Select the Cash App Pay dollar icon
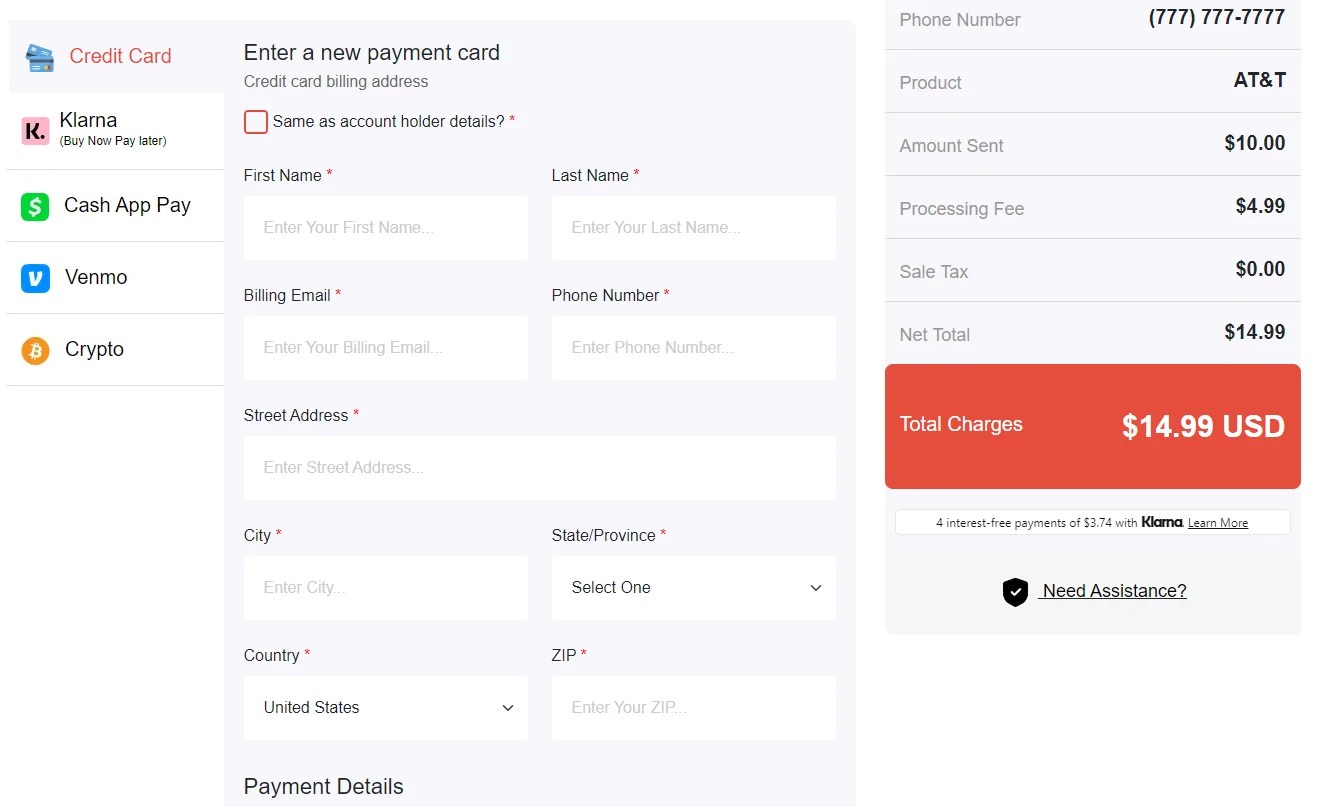This screenshot has height=807, width=1320. click(x=37, y=205)
